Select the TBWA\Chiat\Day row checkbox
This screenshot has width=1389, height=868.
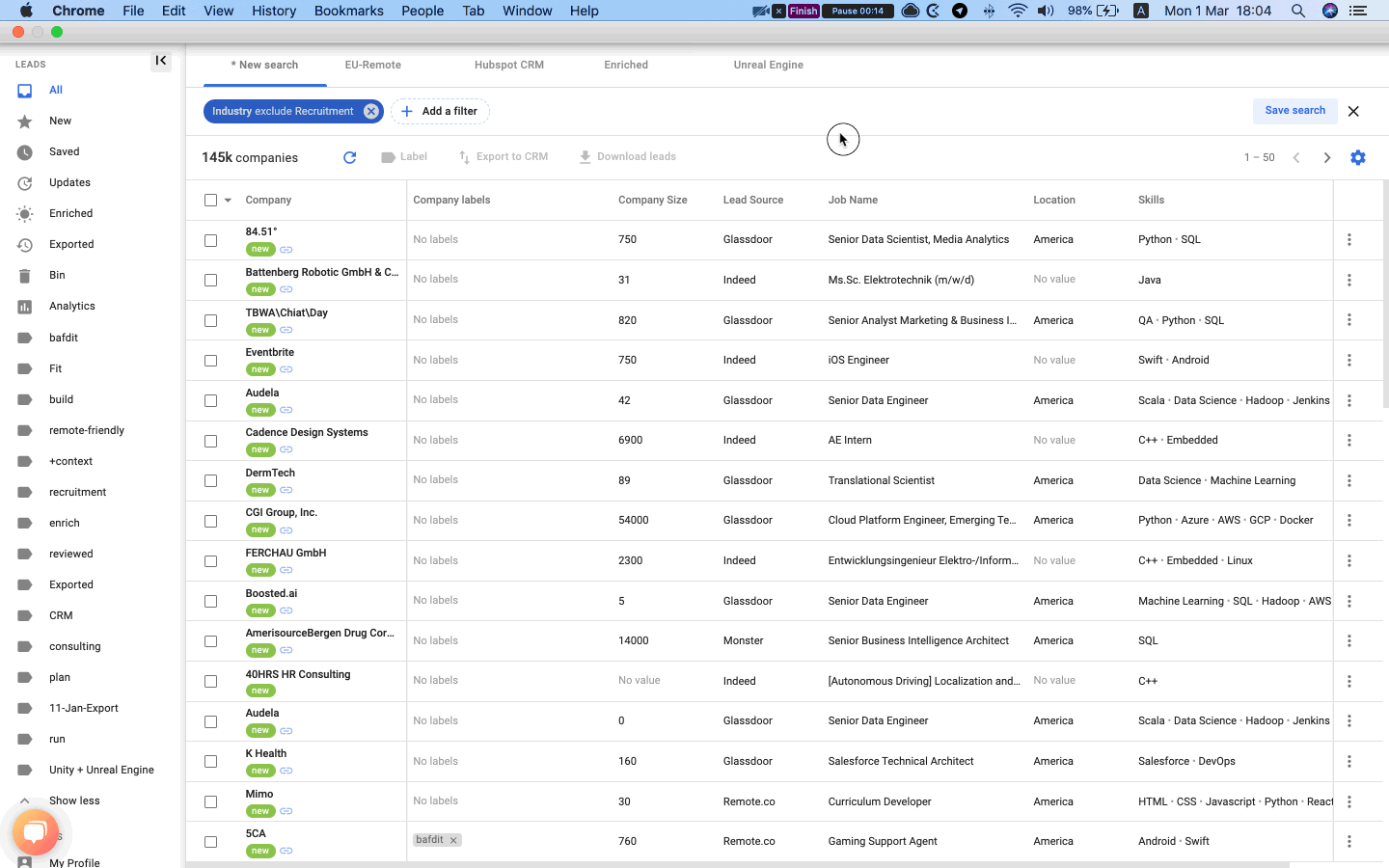[211, 321]
